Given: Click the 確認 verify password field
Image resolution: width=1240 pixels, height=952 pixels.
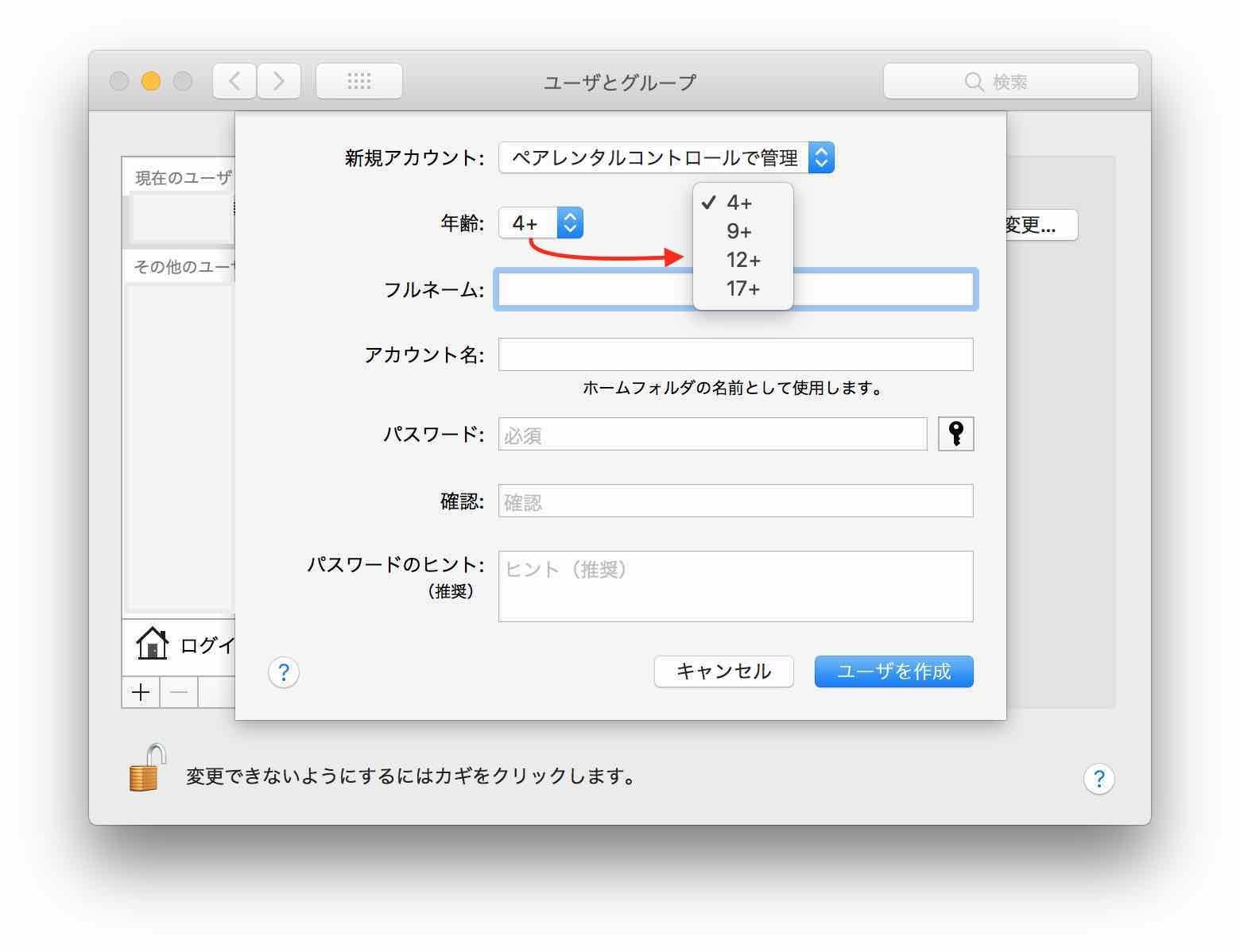Looking at the screenshot, I should [x=736, y=501].
